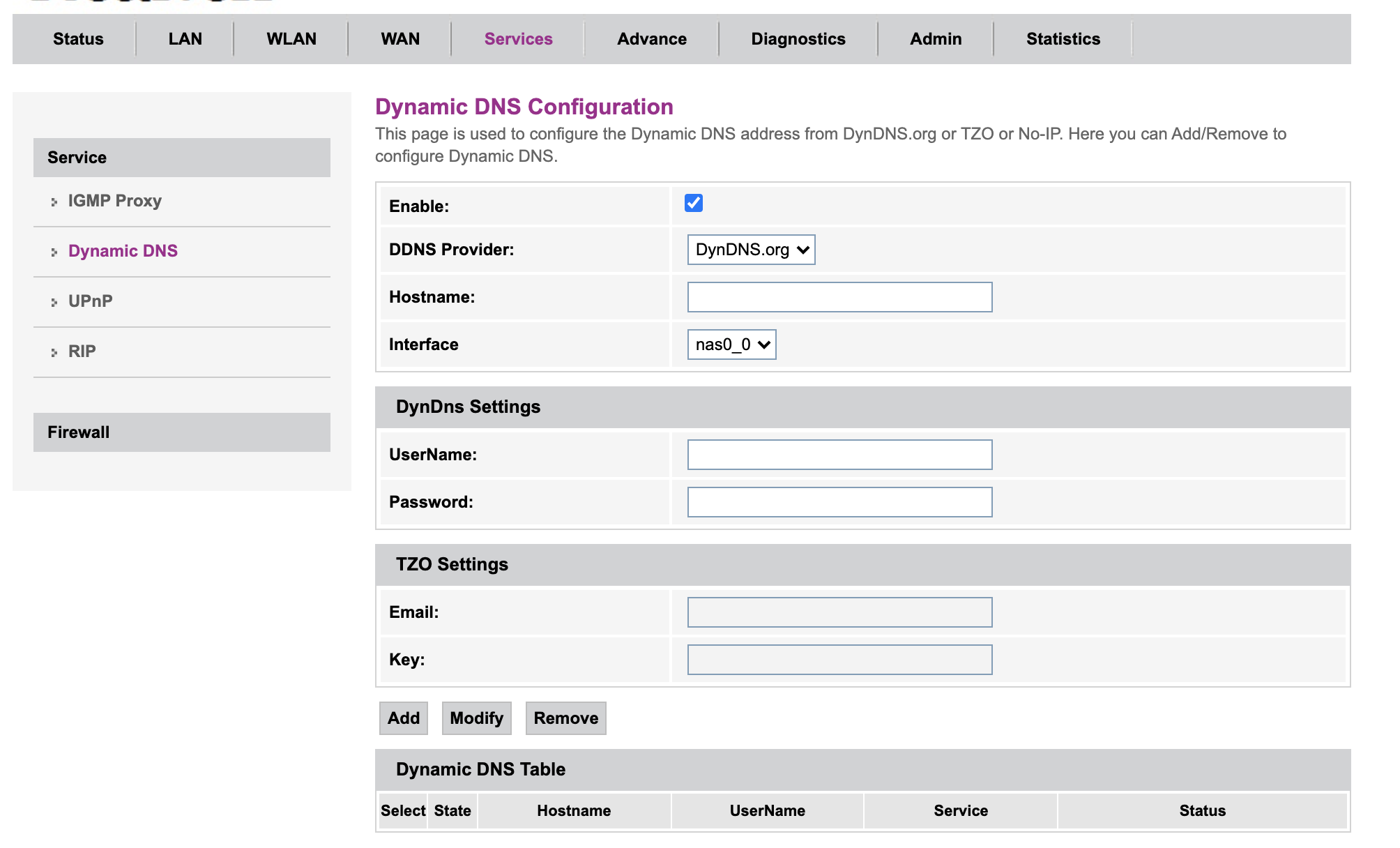Click into the UserName field
Viewport: 1400px width, 848px height.
coord(839,455)
